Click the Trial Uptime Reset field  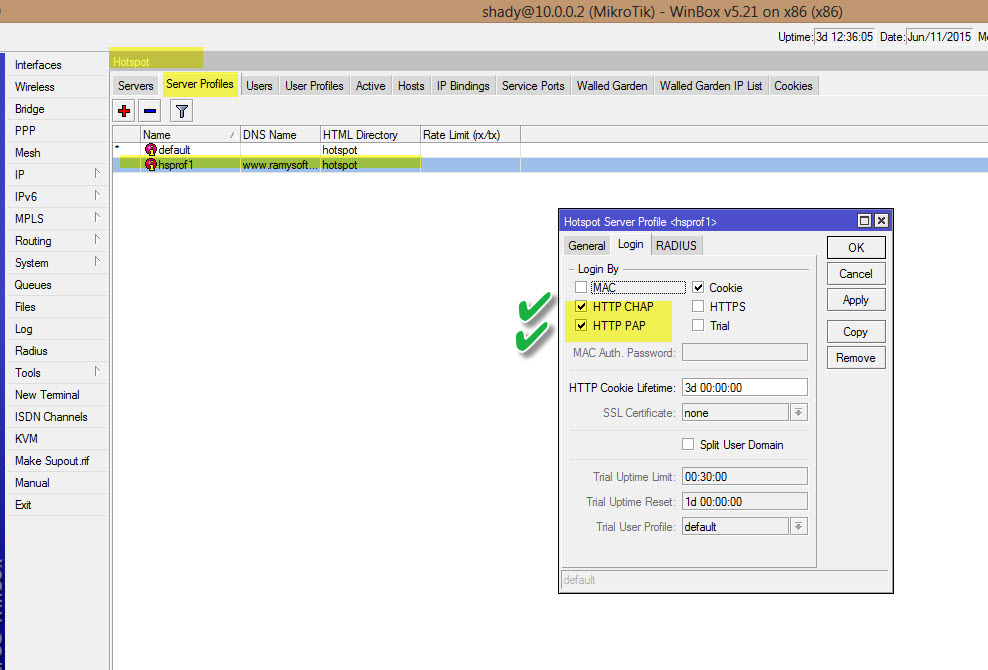[x=745, y=502]
